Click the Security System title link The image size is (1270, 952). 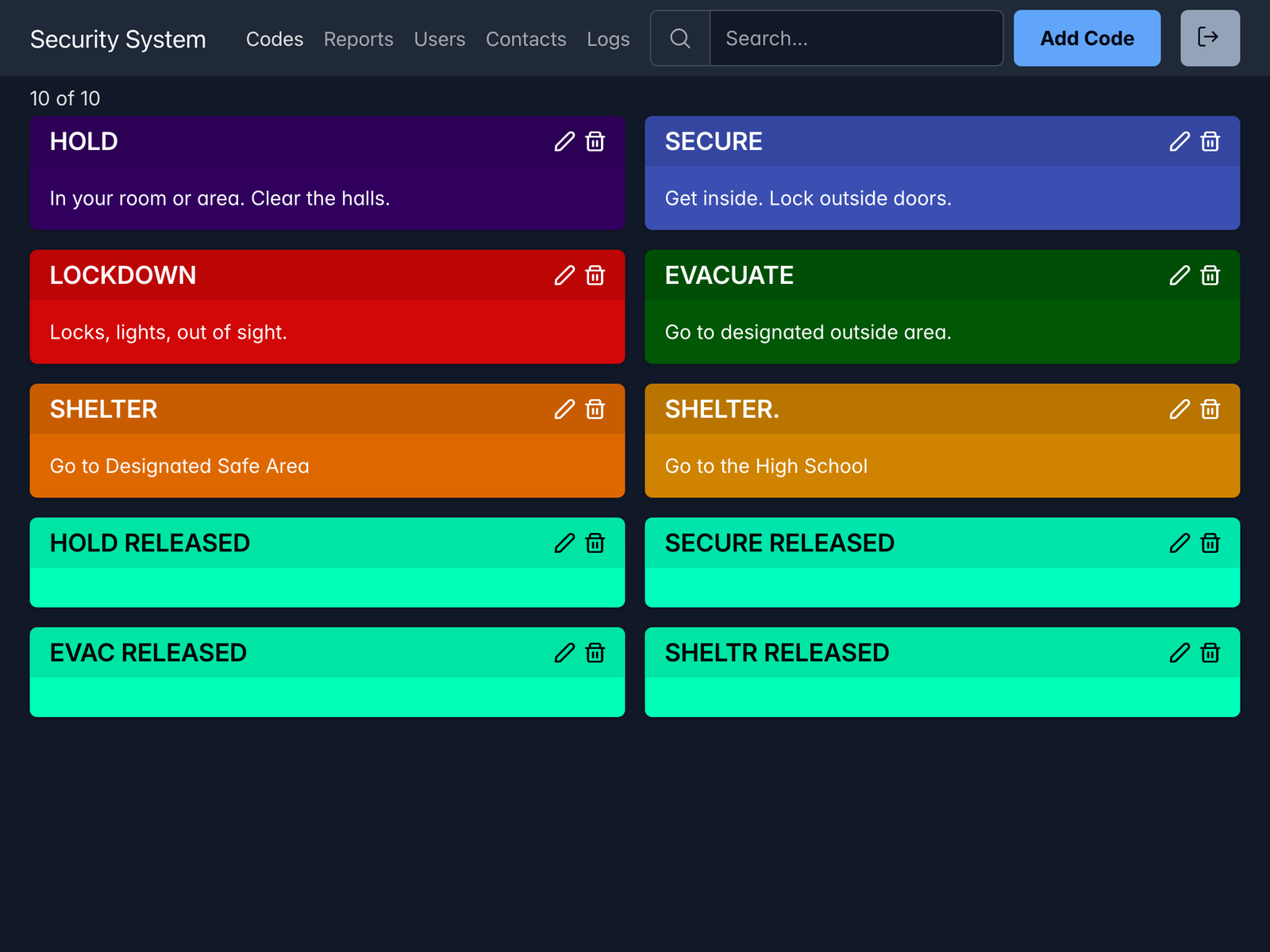click(118, 39)
